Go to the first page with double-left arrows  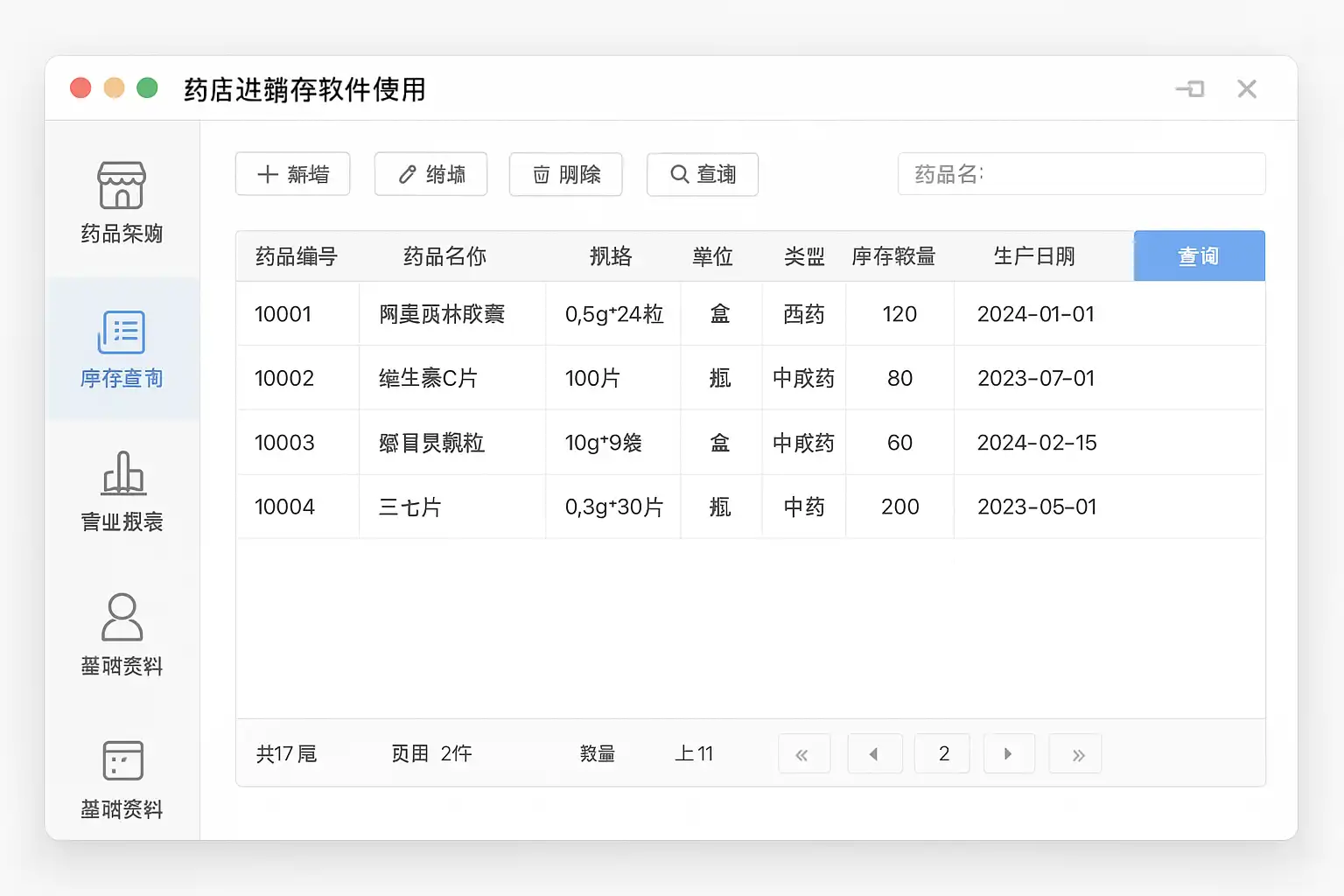pyautogui.click(x=803, y=754)
